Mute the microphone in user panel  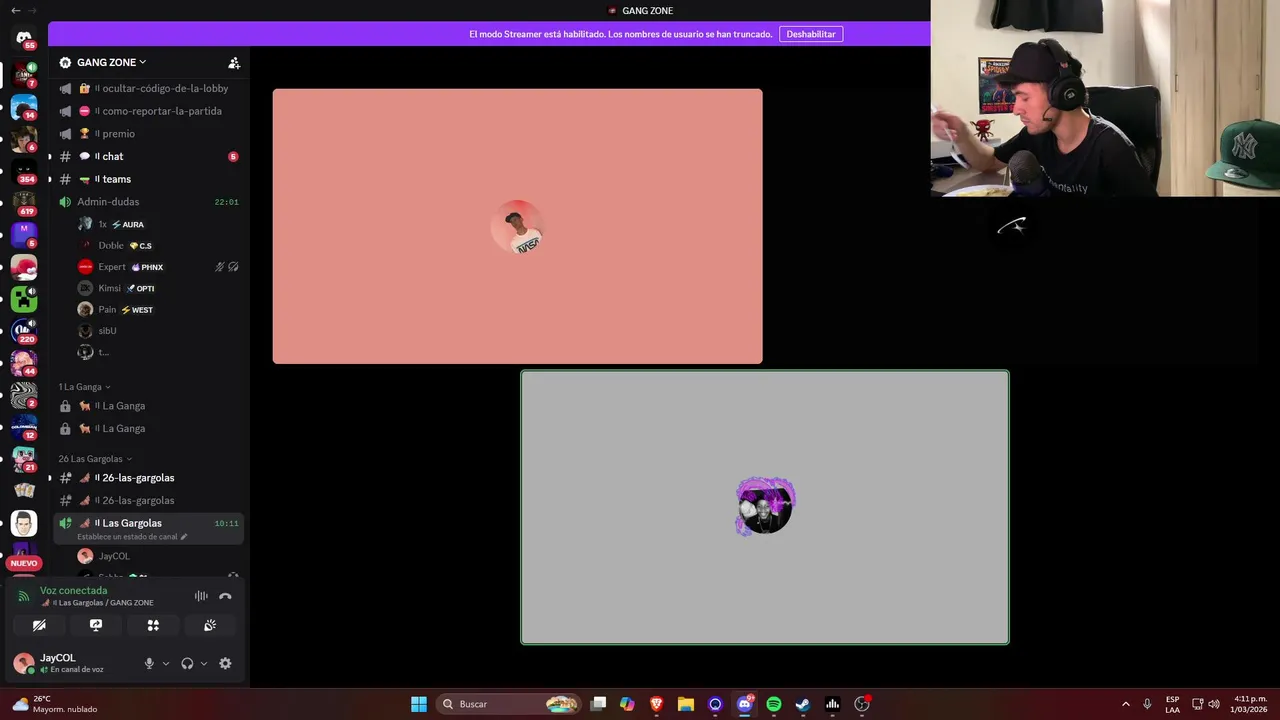pos(149,663)
